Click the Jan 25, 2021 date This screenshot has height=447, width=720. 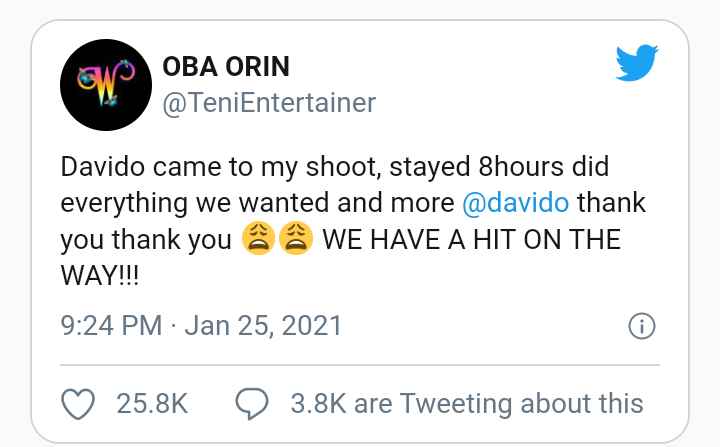(x=264, y=325)
